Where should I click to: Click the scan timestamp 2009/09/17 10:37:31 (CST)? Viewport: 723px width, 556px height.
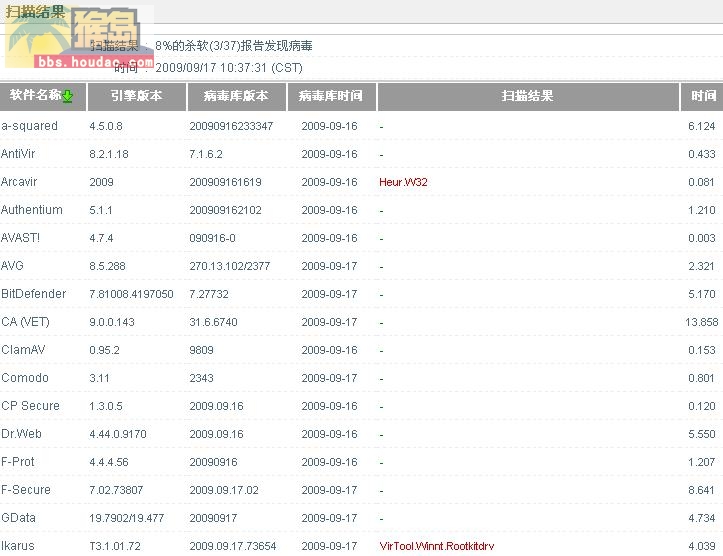coord(229,68)
